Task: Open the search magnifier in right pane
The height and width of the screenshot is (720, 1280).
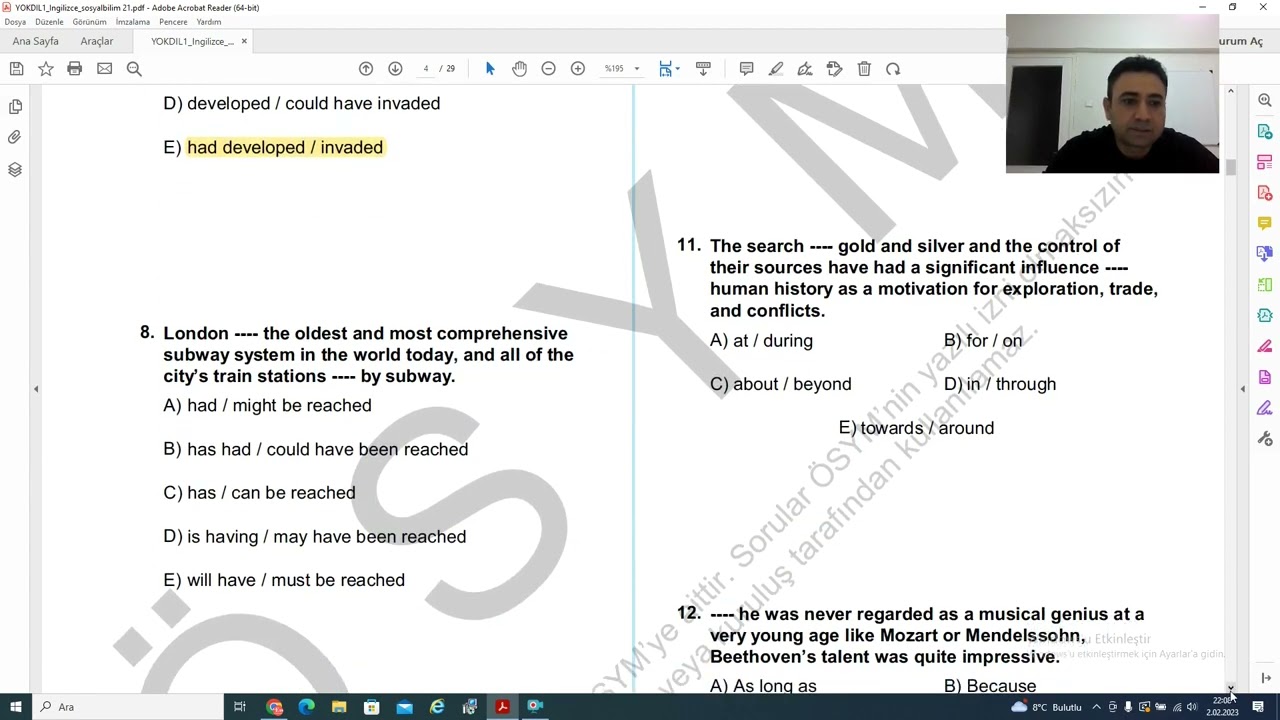Action: point(1265,100)
